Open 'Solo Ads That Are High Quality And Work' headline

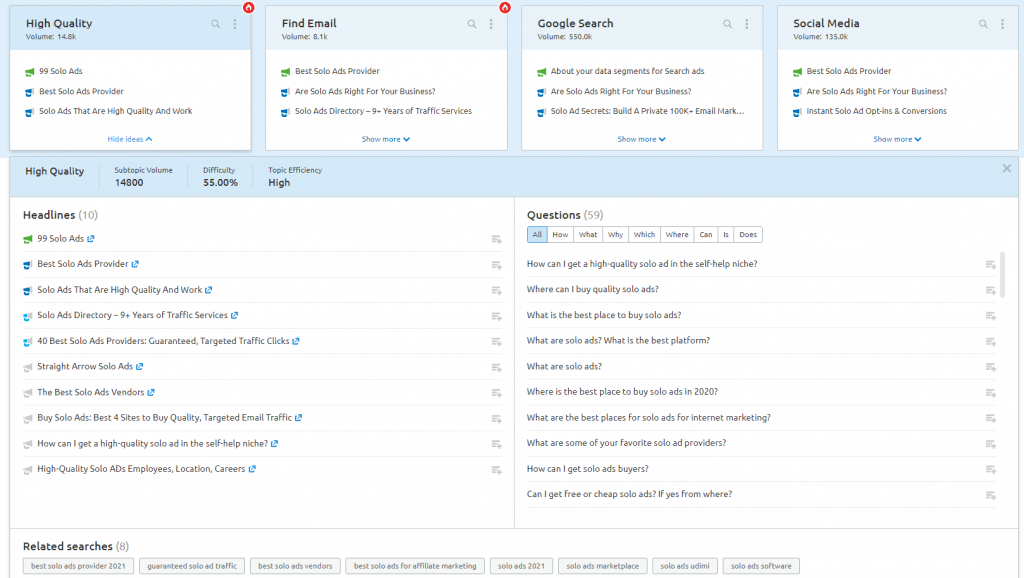(x=120, y=290)
